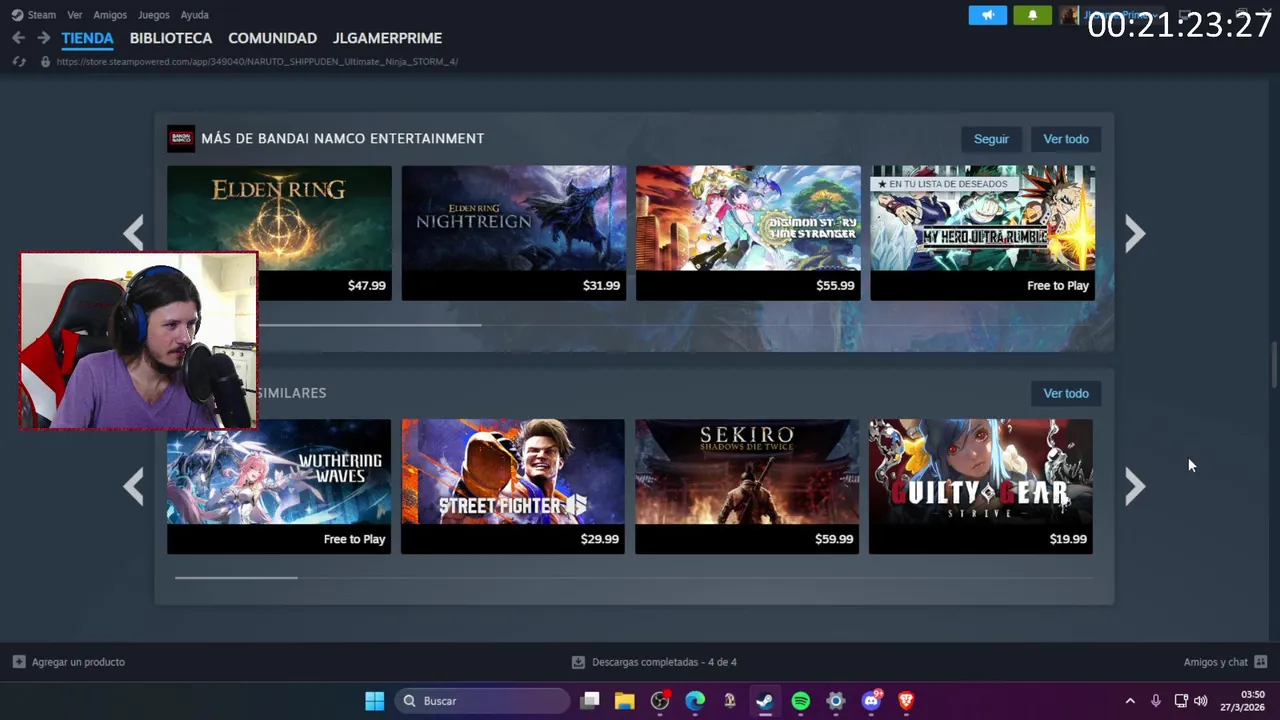
Task: Click the Bandai Namco publisher logo
Action: tap(181, 139)
